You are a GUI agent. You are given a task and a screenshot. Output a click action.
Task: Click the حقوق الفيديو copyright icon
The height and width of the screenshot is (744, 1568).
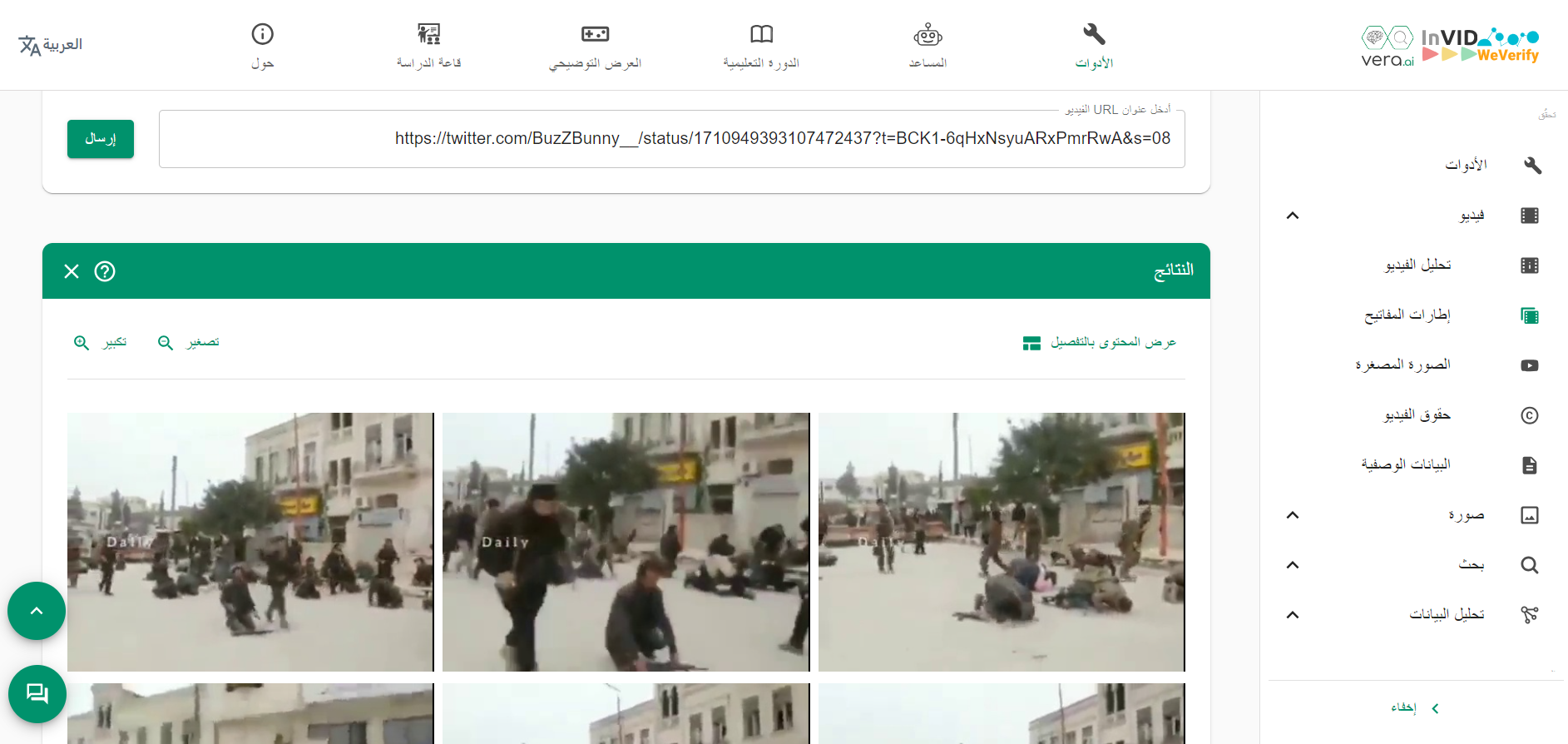[x=1530, y=415]
